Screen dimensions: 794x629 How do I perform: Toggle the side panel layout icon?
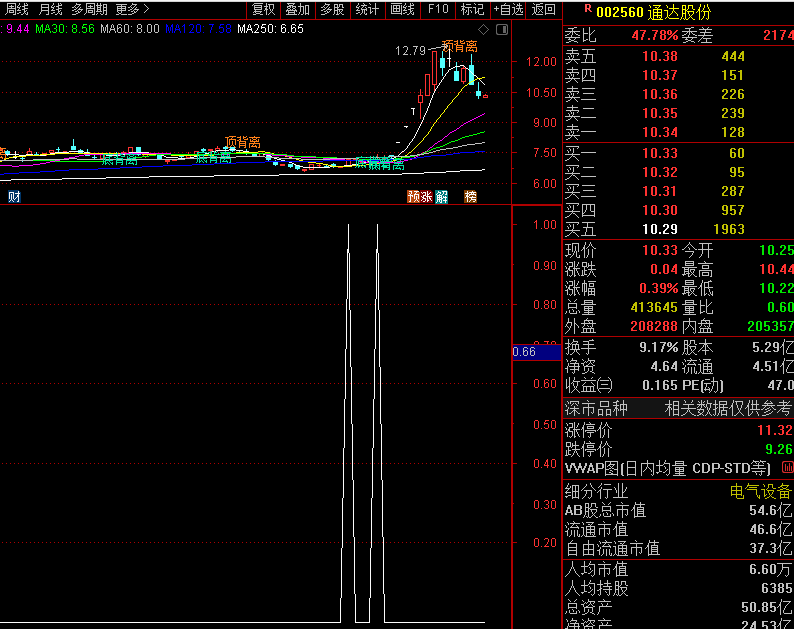502,29
